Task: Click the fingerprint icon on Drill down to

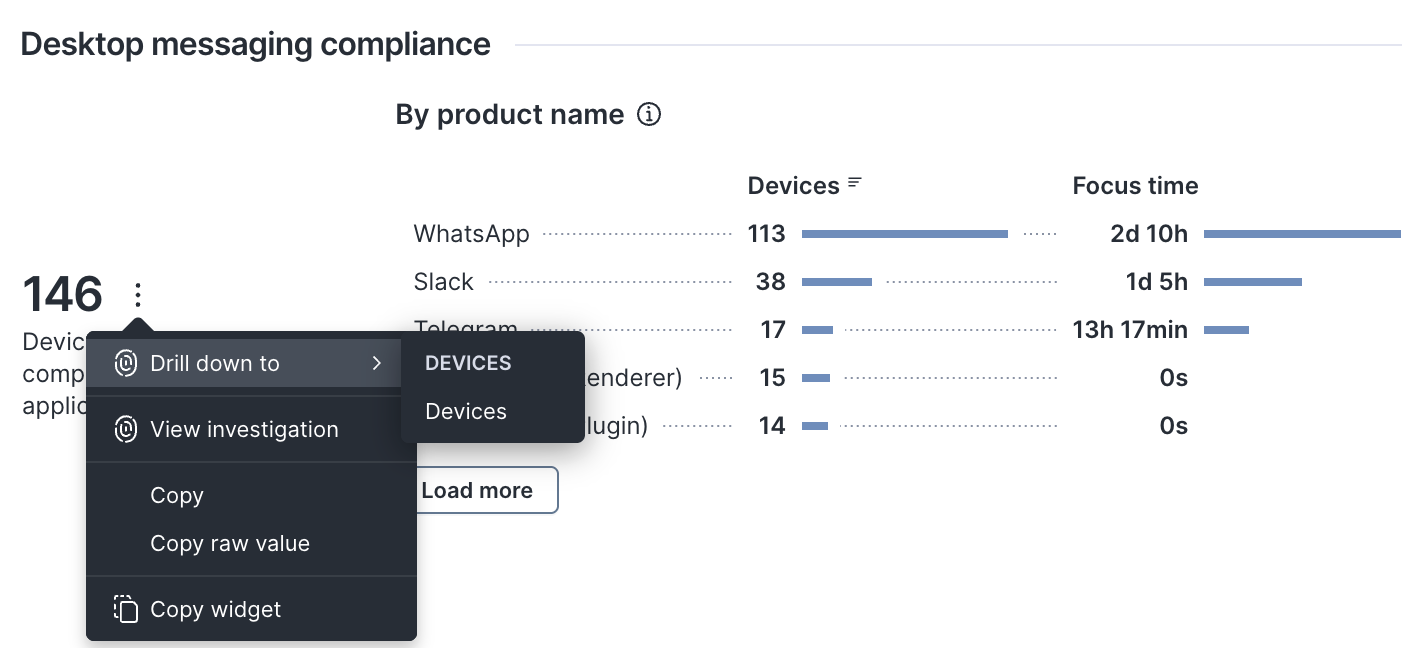Action: coord(125,363)
